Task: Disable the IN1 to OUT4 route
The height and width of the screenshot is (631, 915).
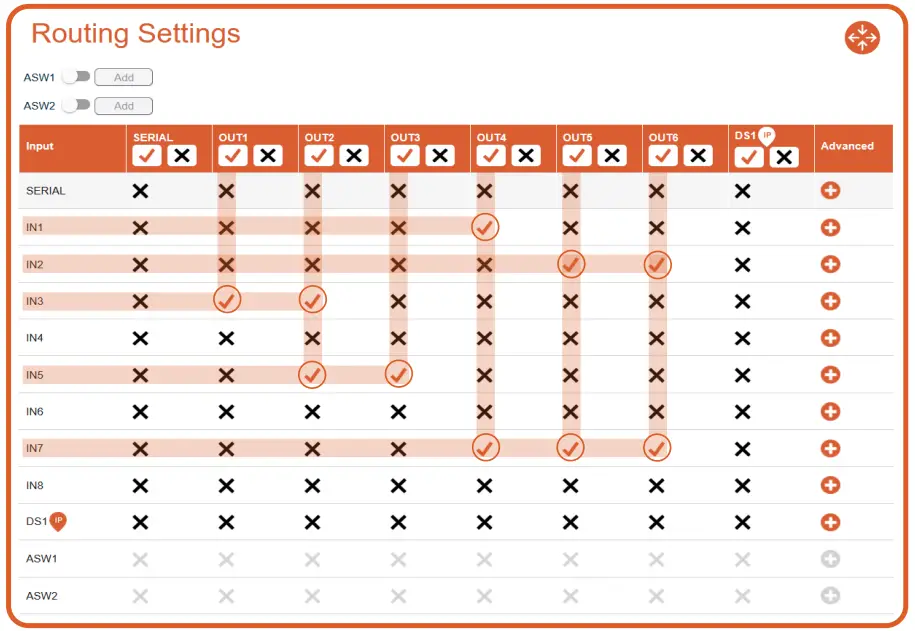Action: (x=485, y=227)
